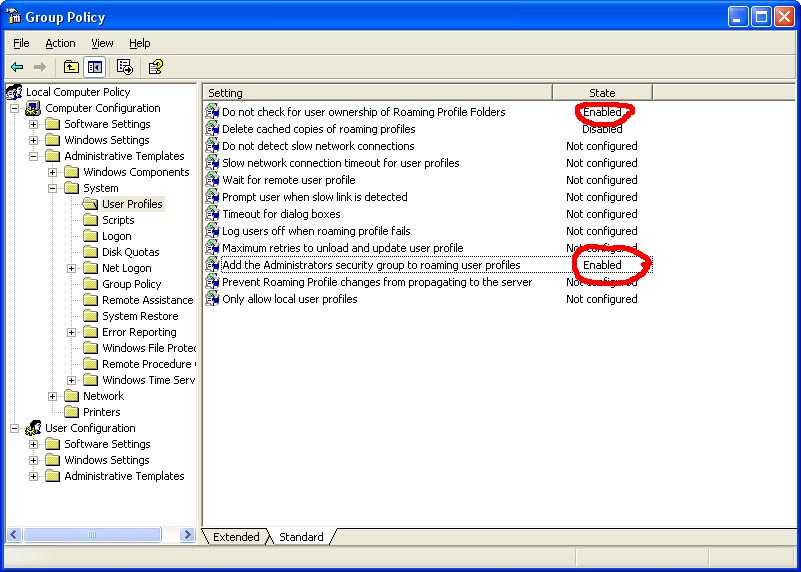Select 'Add the Administrators security group to roaming user profiles'

[x=371, y=265]
